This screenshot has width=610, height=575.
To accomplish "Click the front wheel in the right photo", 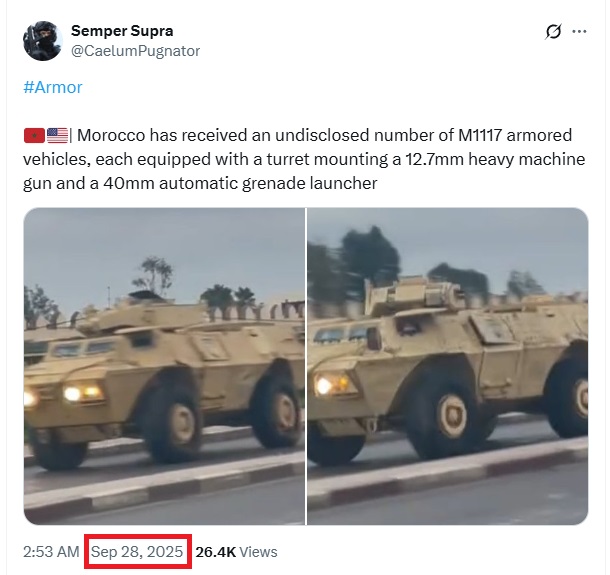I will pos(450,417).
